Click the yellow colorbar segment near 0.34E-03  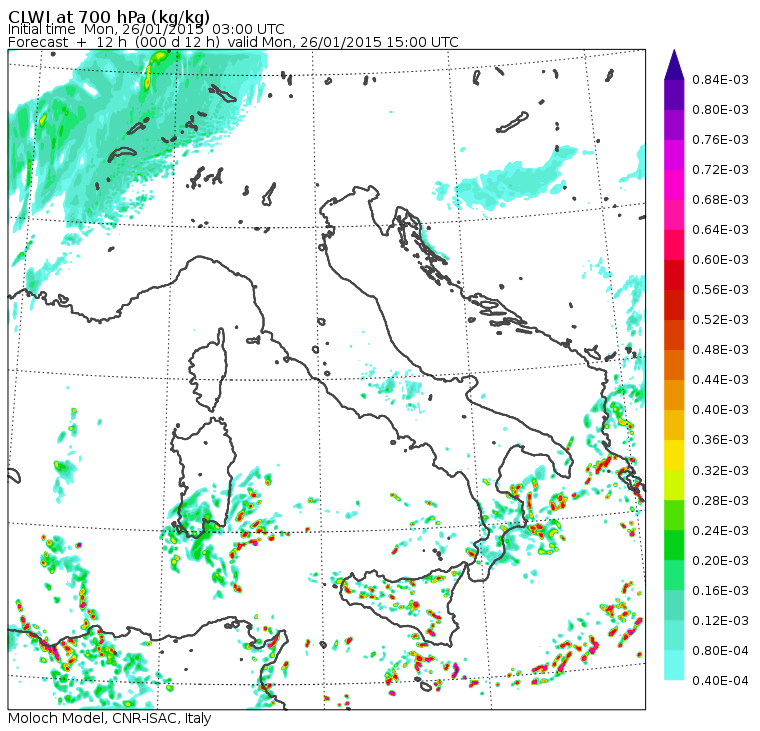pyautogui.click(x=674, y=455)
